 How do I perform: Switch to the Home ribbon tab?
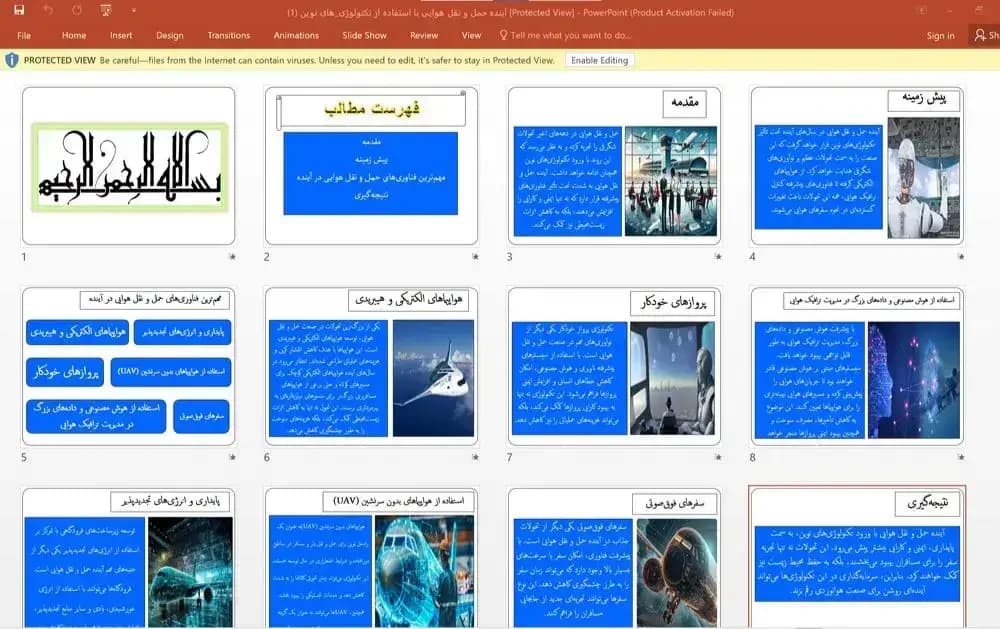(x=74, y=36)
